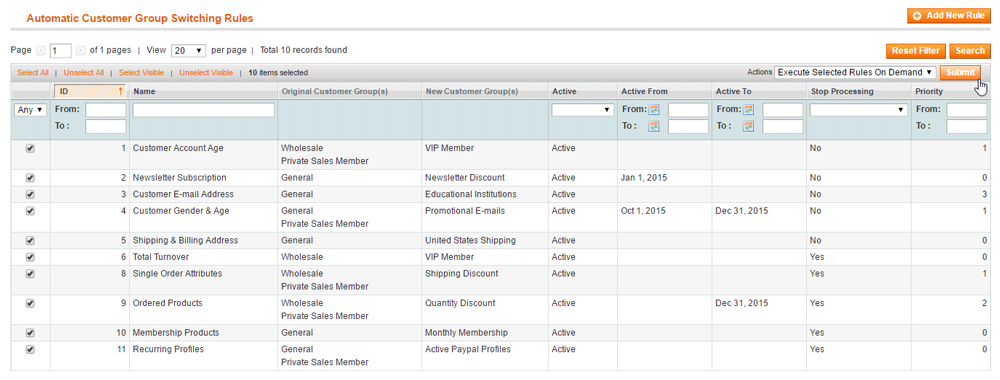Toggle Single Order Attributes checkbox

[30, 274]
